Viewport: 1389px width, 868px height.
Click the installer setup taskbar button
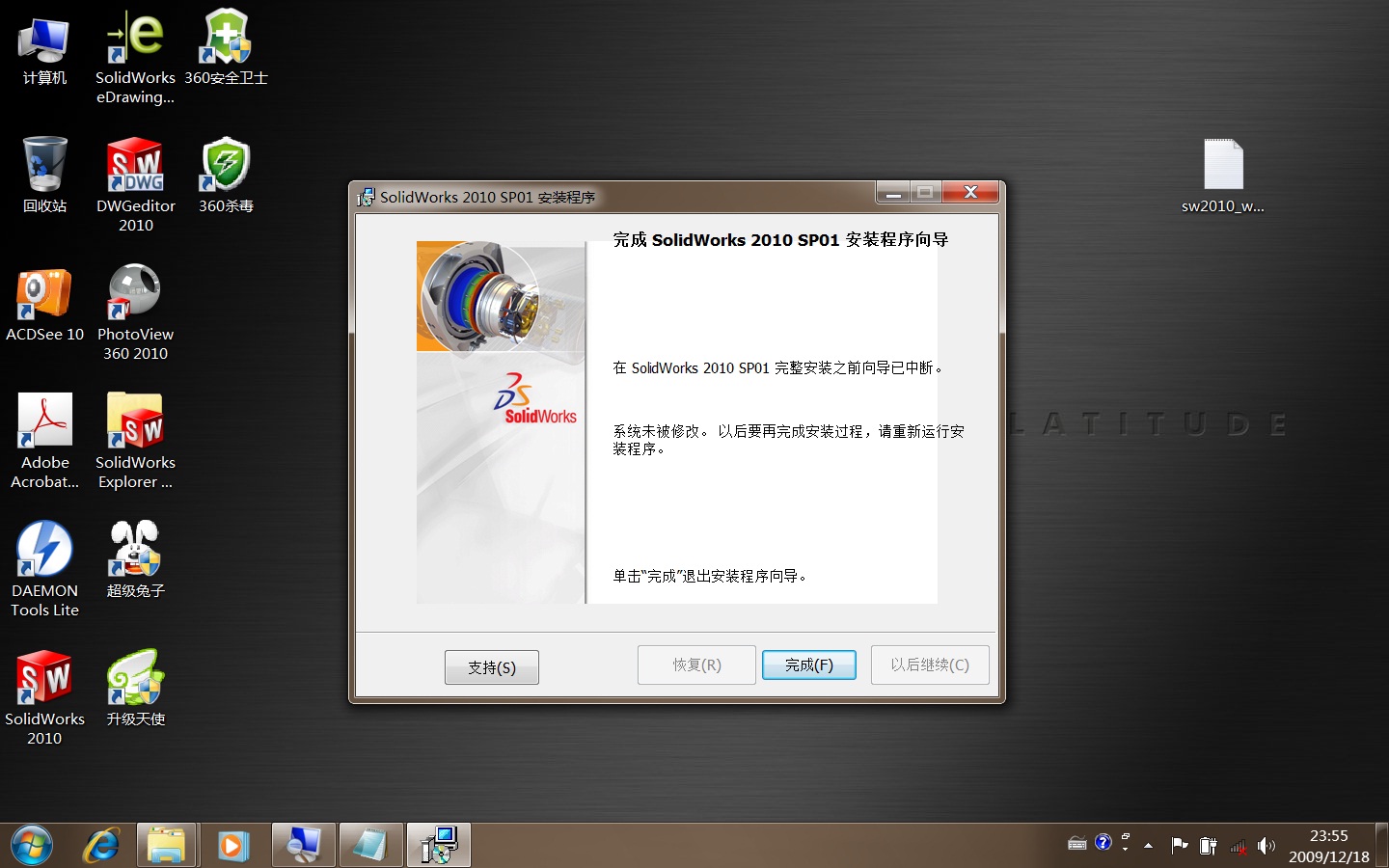(439, 846)
